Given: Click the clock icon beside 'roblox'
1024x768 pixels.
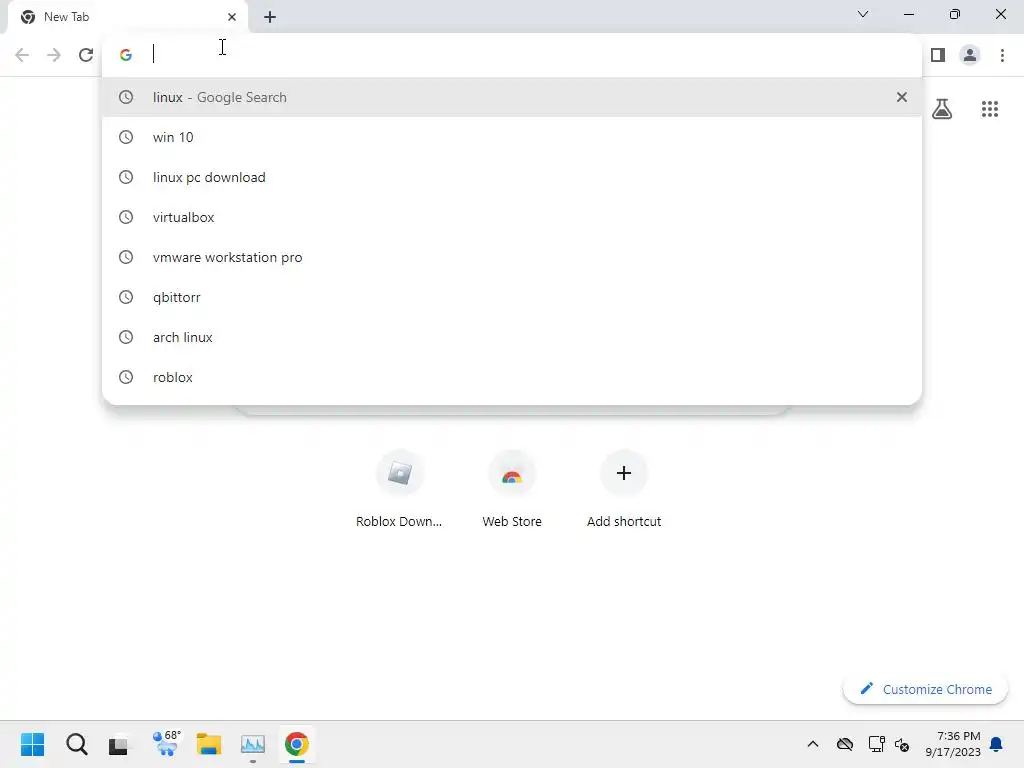Looking at the screenshot, I should (125, 377).
